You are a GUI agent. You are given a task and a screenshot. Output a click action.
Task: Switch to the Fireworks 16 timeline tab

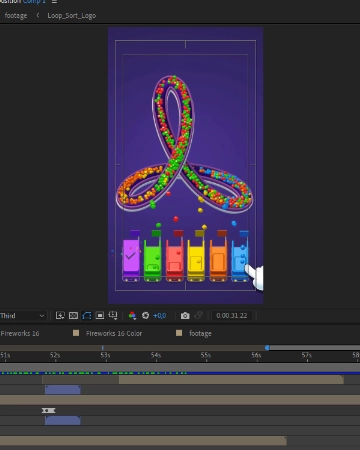point(20,333)
